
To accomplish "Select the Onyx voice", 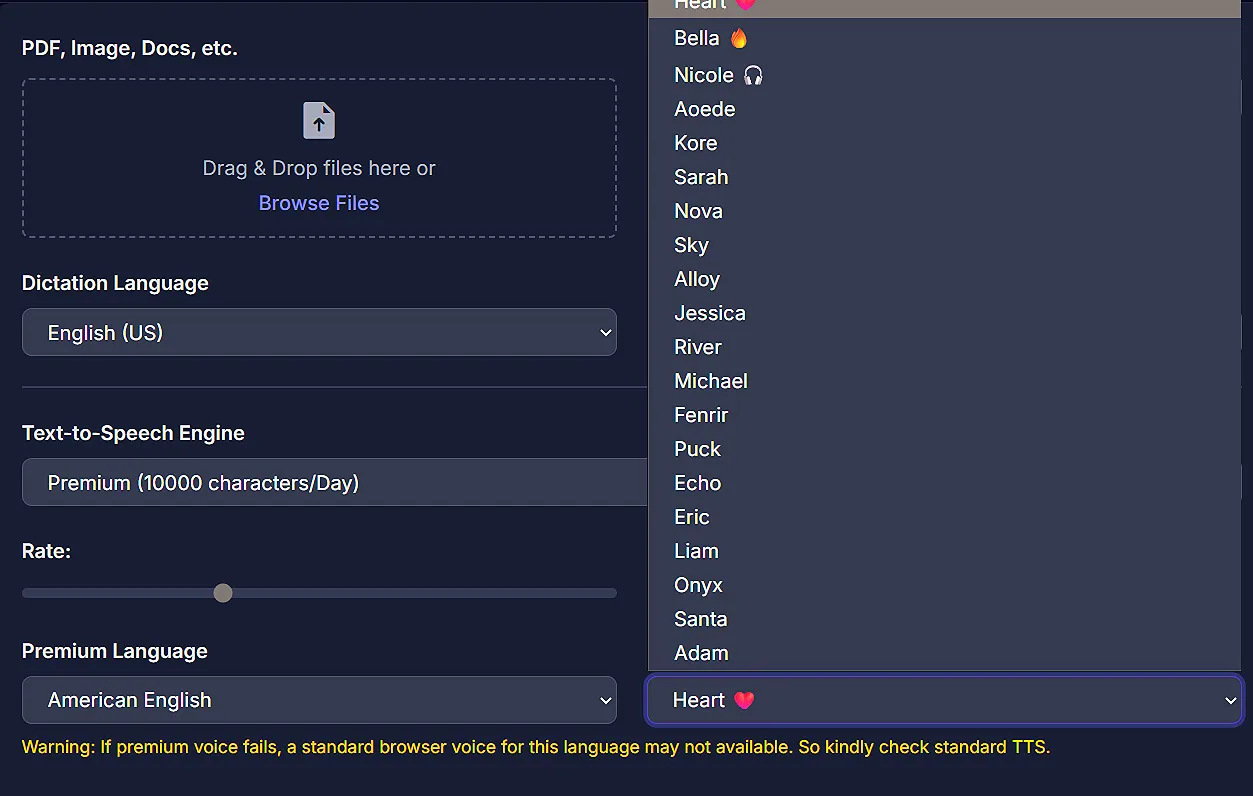I will pos(698,585).
